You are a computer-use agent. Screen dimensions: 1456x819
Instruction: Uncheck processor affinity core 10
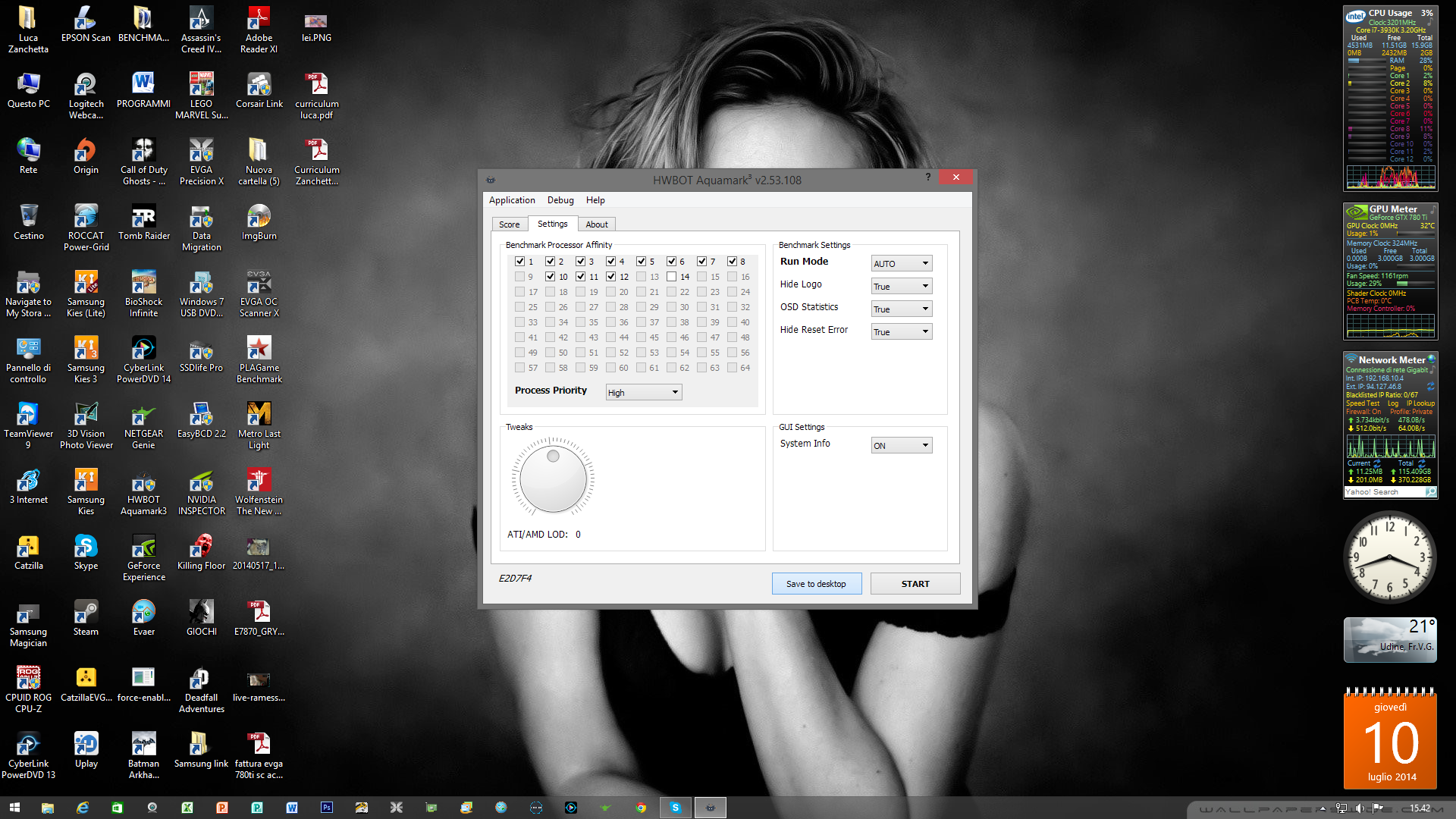550,277
